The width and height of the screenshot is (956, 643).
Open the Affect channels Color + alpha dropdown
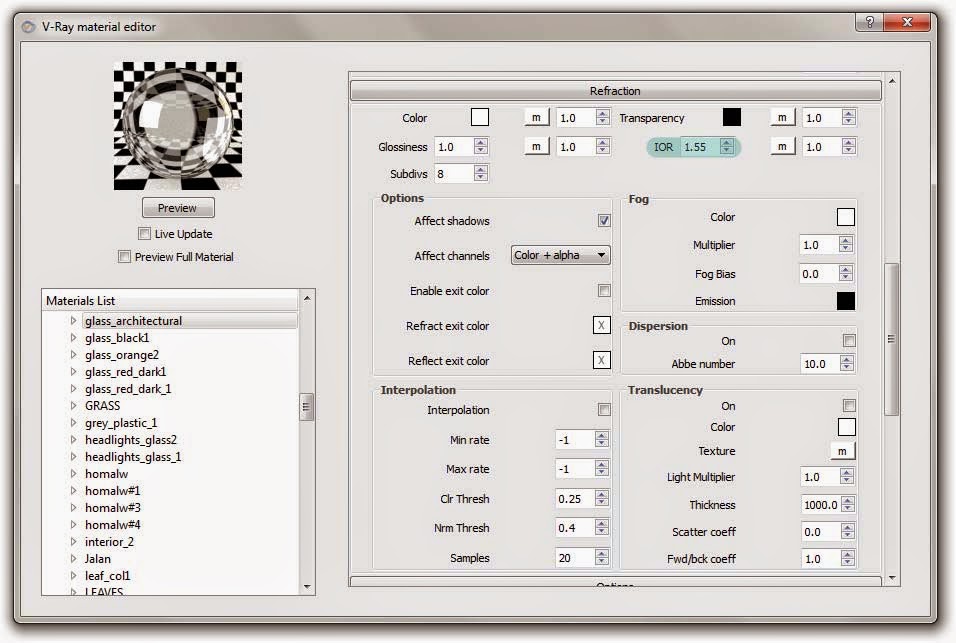(560, 255)
